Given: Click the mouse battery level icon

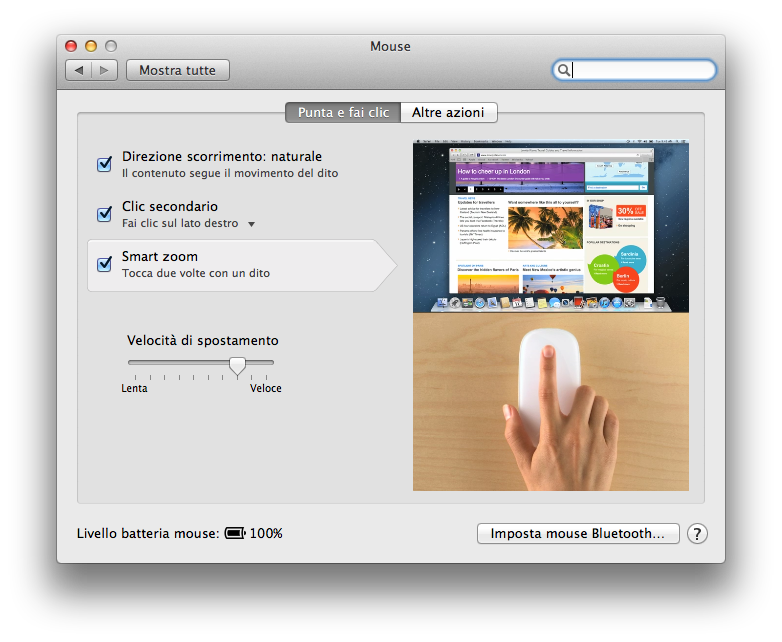Looking at the screenshot, I should (235, 533).
